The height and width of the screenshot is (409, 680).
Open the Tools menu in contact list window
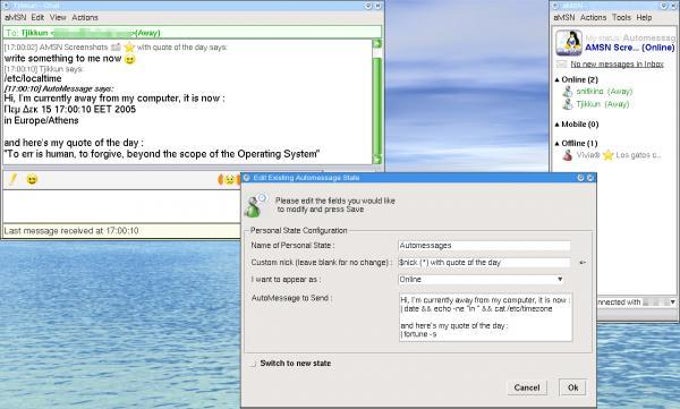click(621, 17)
